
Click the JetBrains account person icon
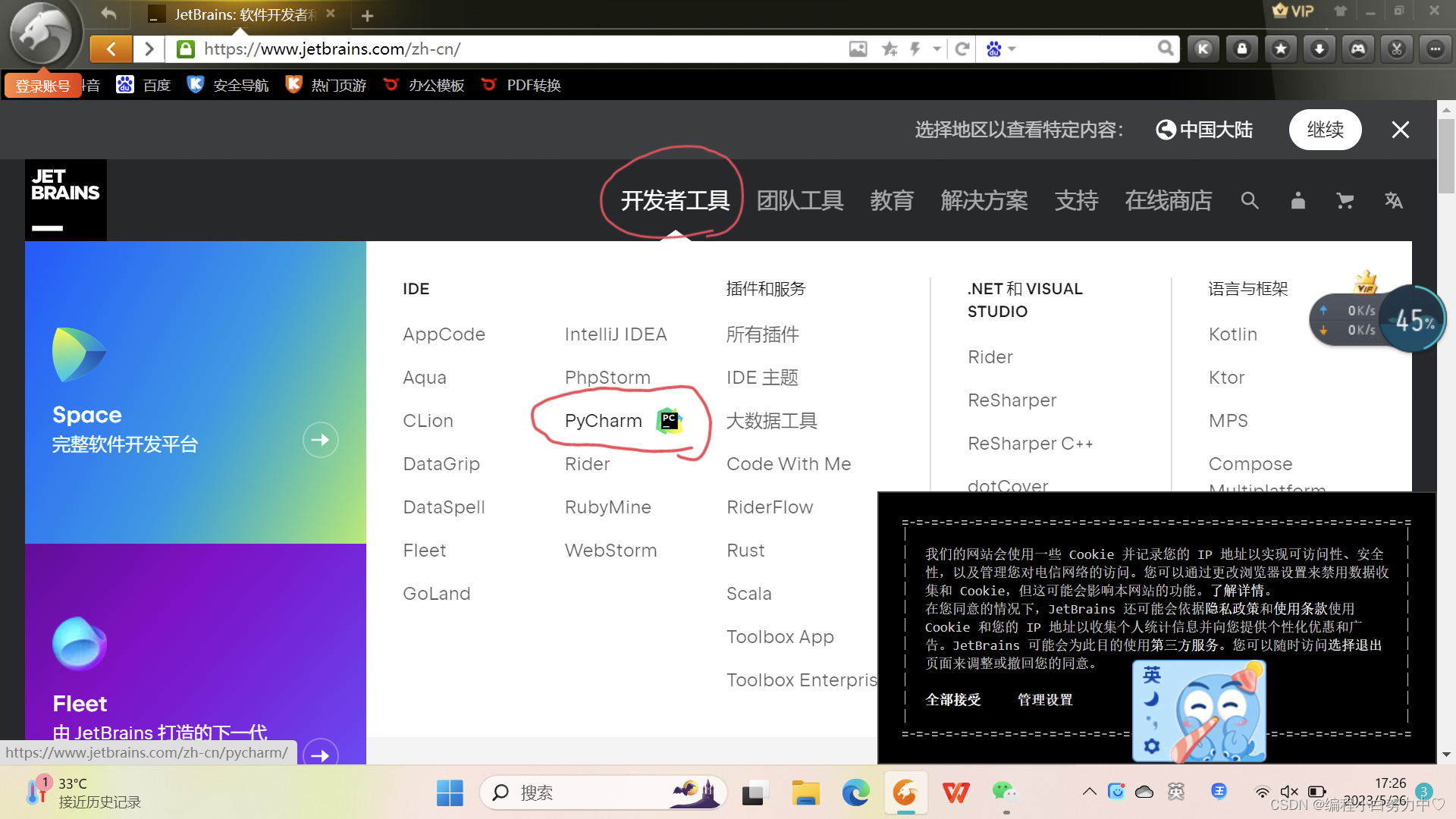(x=1298, y=200)
